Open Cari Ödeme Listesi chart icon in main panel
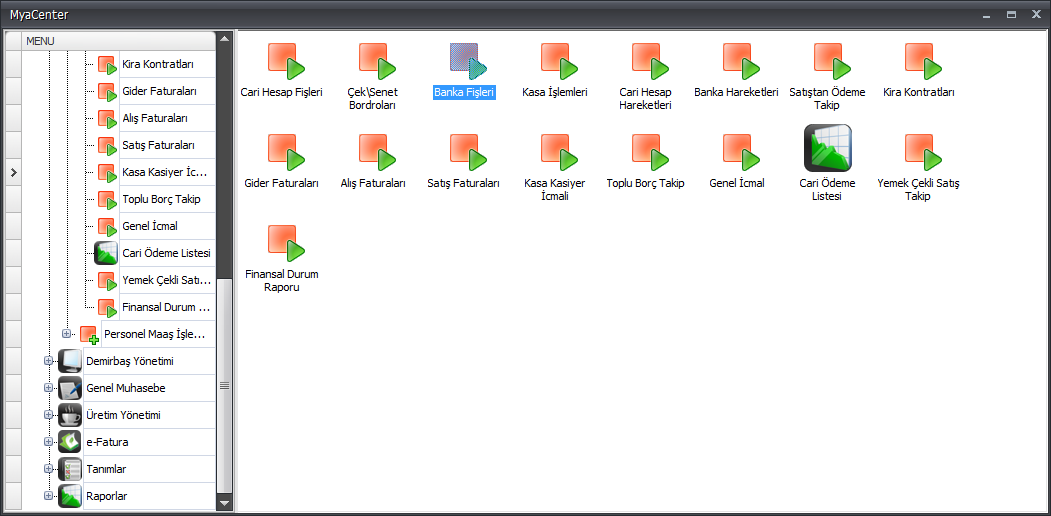This screenshot has width=1051, height=516. 828,148
